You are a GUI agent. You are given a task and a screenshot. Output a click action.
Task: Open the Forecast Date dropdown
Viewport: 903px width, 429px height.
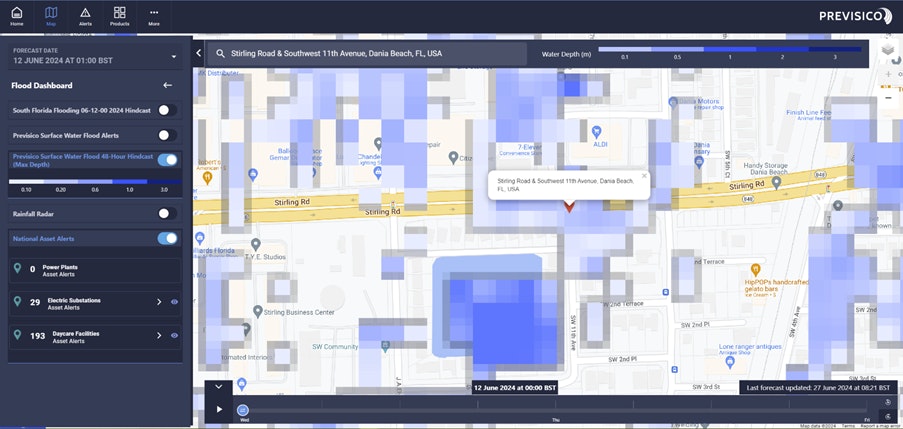click(x=174, y=56)
